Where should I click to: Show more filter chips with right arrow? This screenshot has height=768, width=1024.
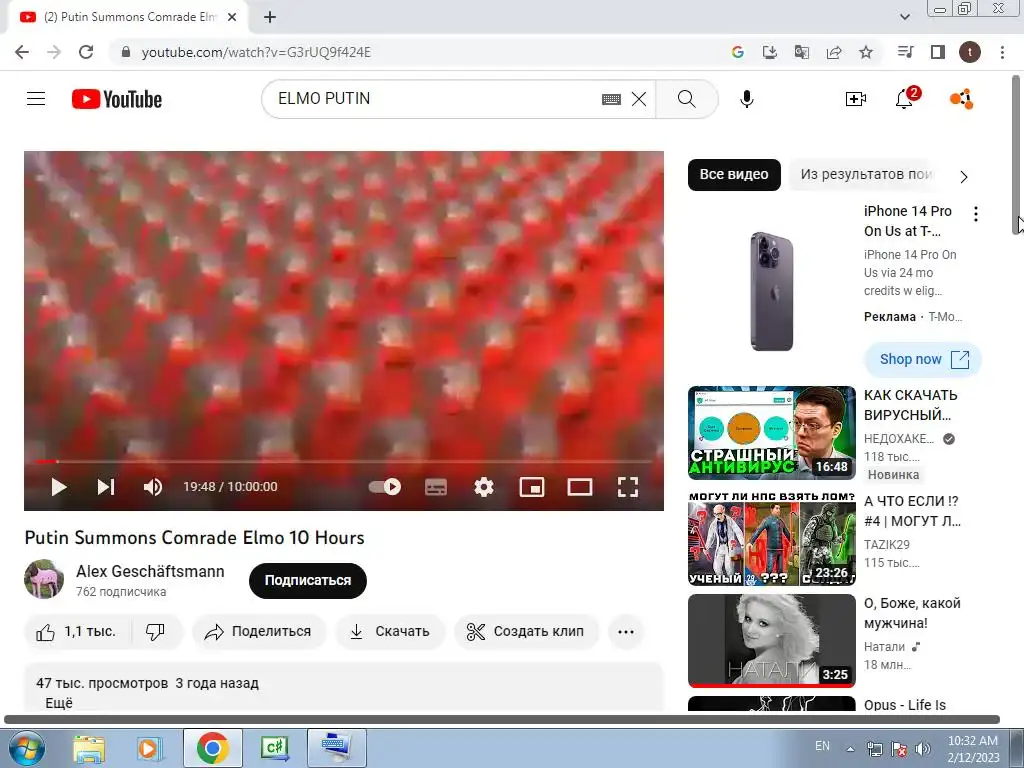(964, 176)
